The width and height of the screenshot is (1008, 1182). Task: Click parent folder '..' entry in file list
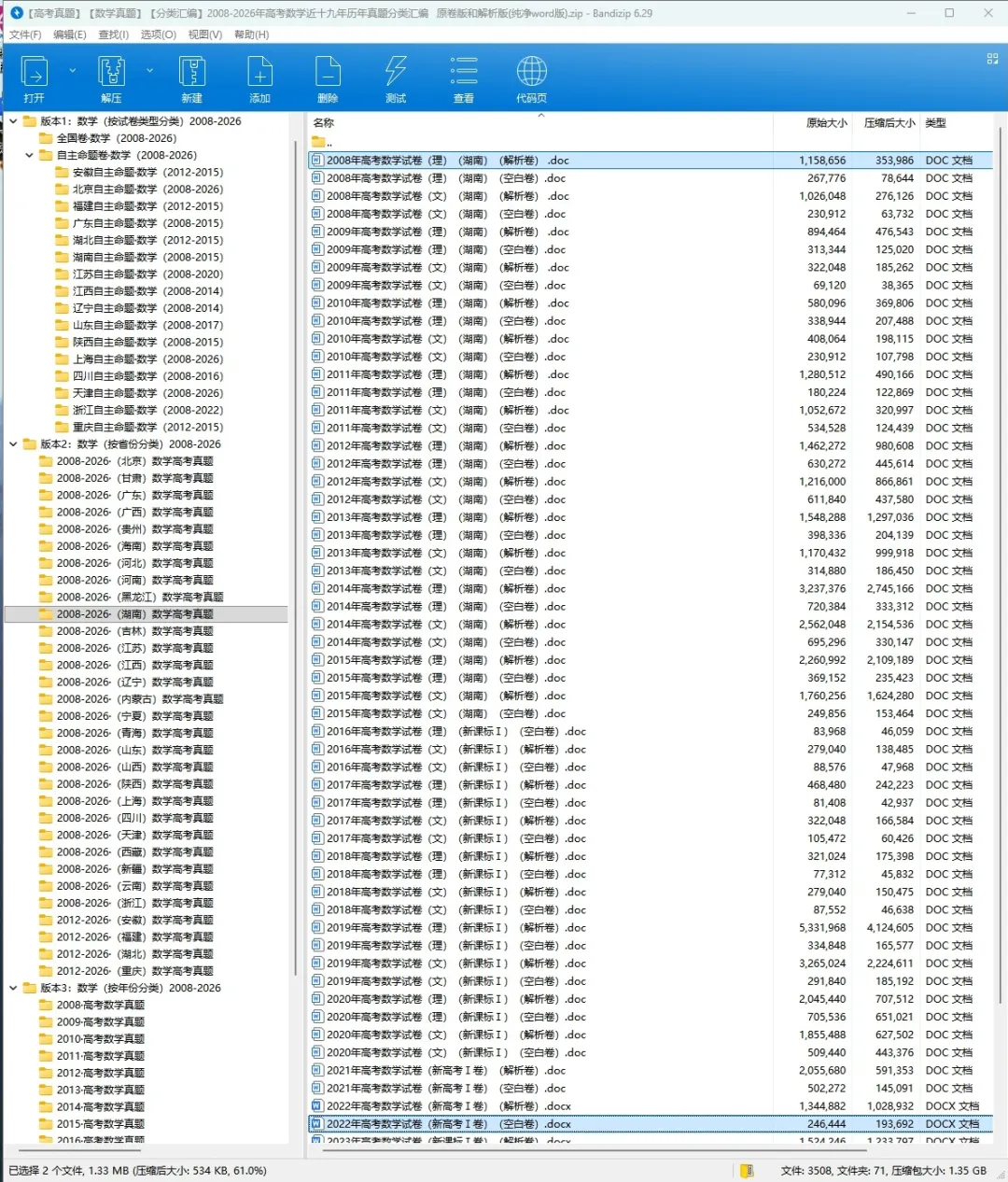pos(322,142)
